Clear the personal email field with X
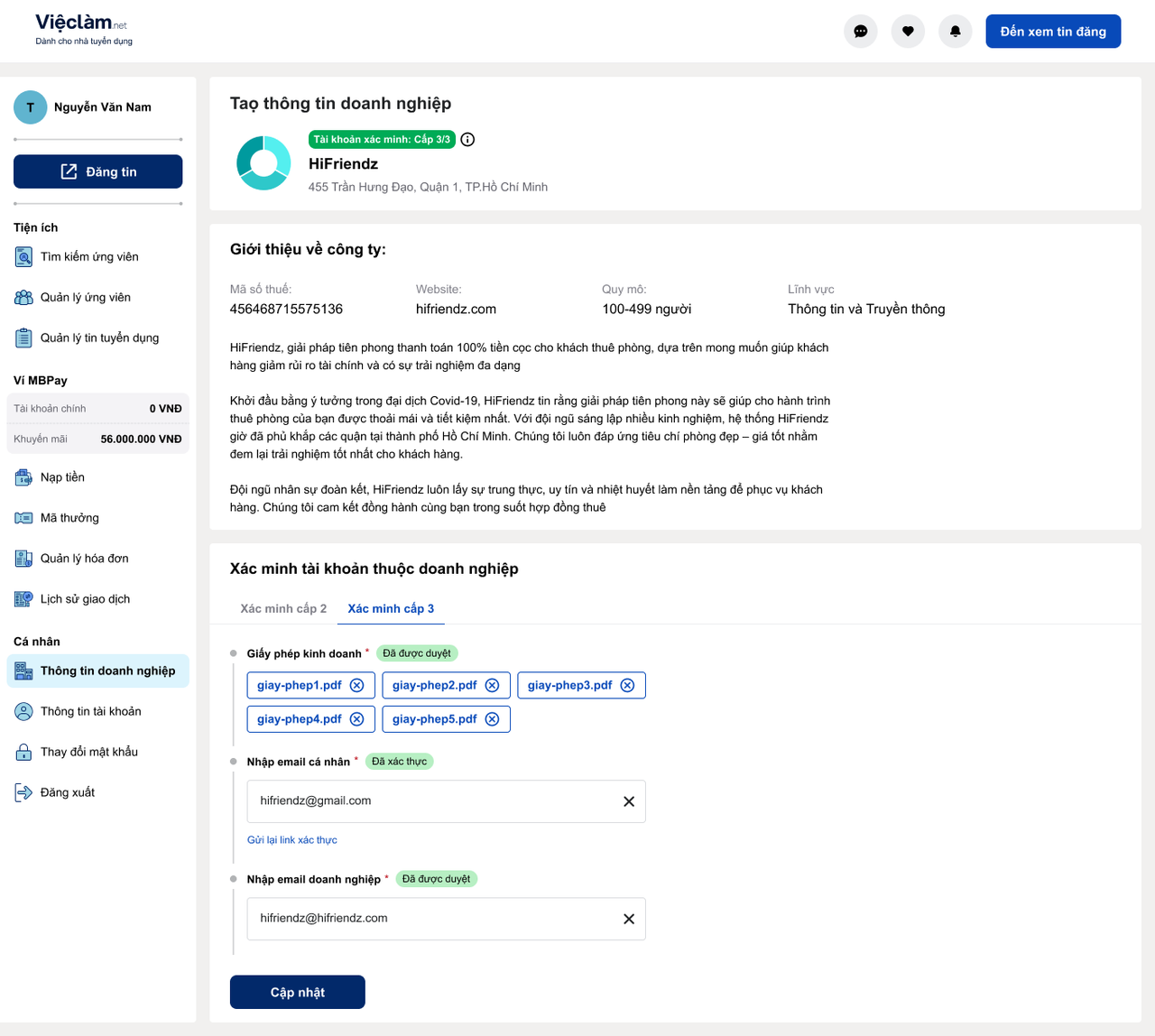1155x1036 pixels. (x=629, y=801)
